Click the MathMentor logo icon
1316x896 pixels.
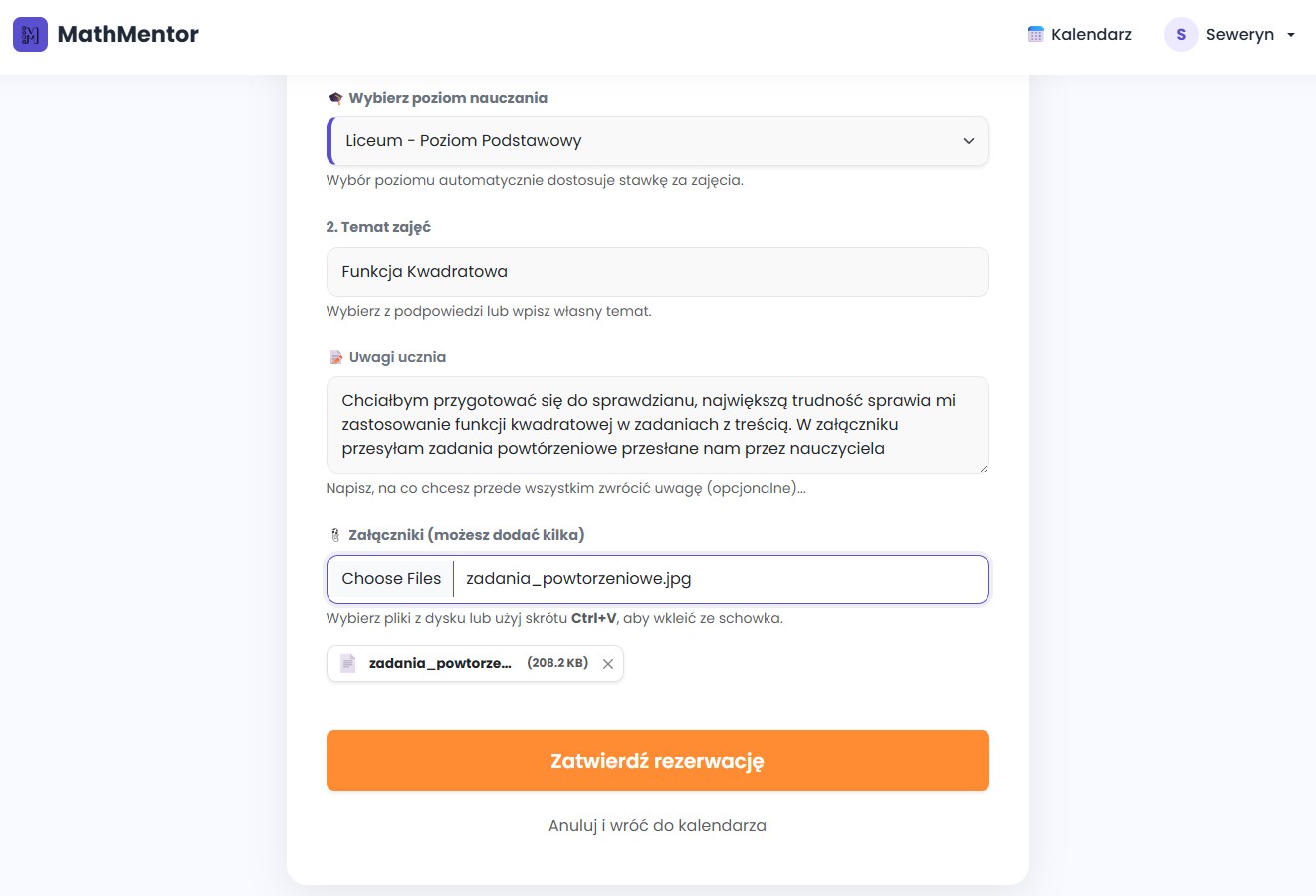30,35
